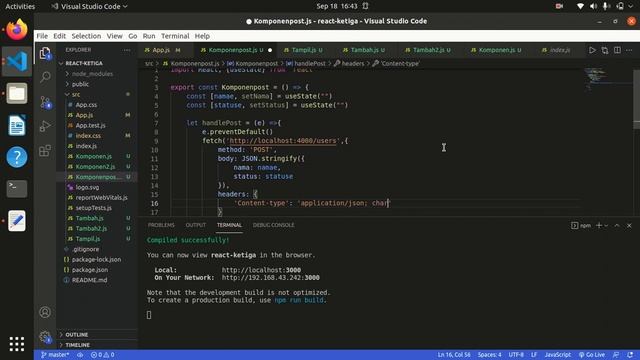Viewport: 640px width, 360px height.
Task: Open the File menu
Action: point(42,36)
